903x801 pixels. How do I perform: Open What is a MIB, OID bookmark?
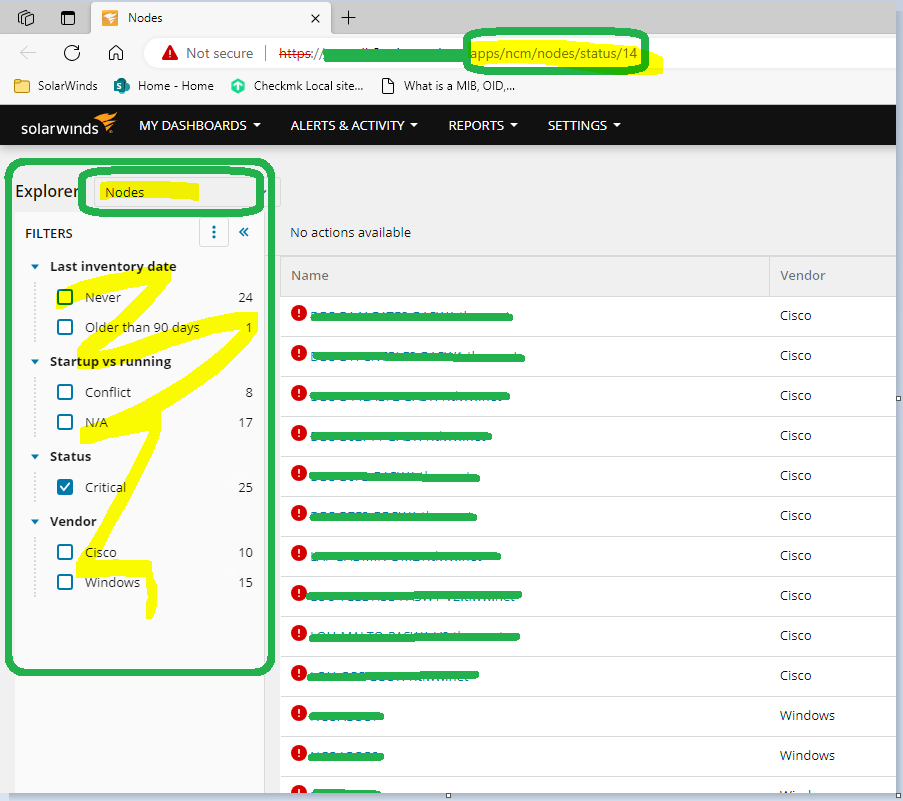449,86
